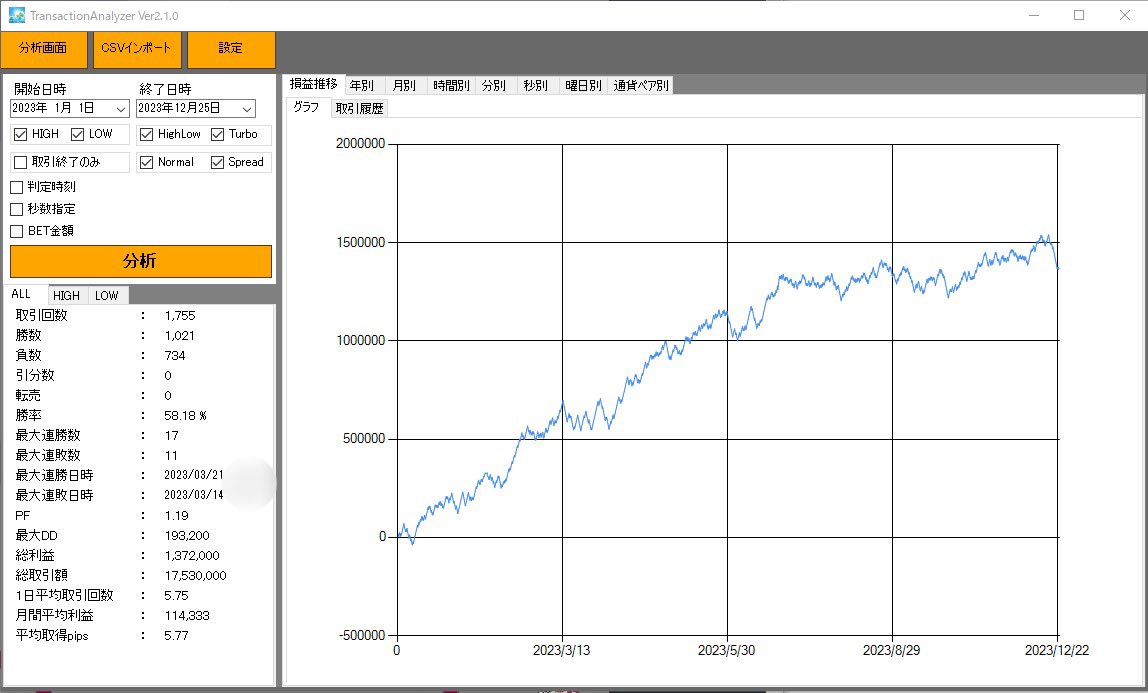Switch to the 曜日別 tab

click(584, 86)
